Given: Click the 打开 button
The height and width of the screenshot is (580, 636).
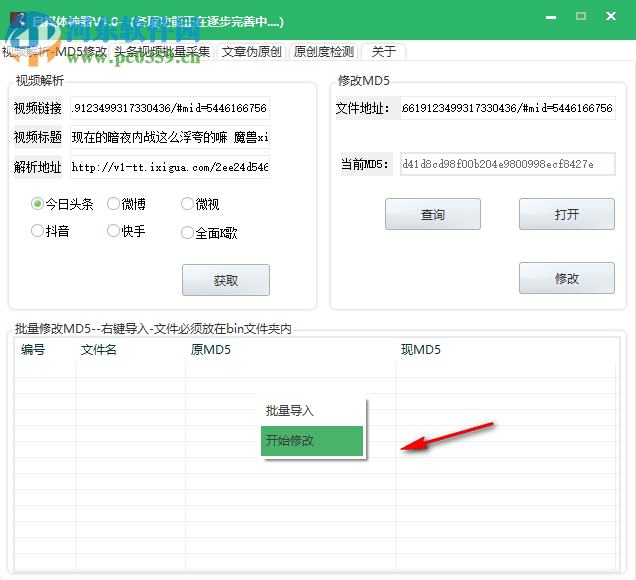Looking at the screenshot, I should pyautogui.click(x=567, y=214).
